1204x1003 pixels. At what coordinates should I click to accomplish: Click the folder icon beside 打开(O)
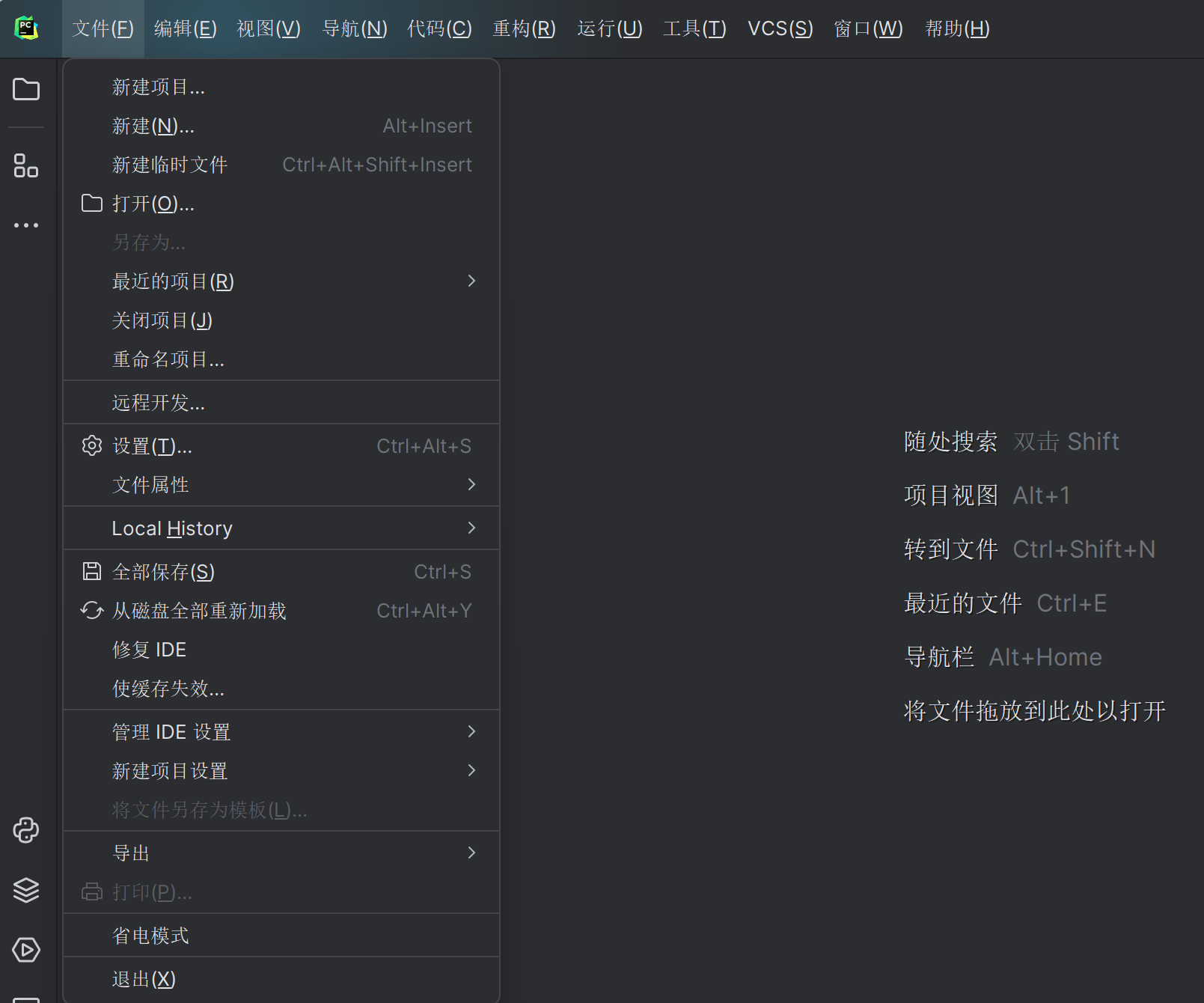[92, 203]
